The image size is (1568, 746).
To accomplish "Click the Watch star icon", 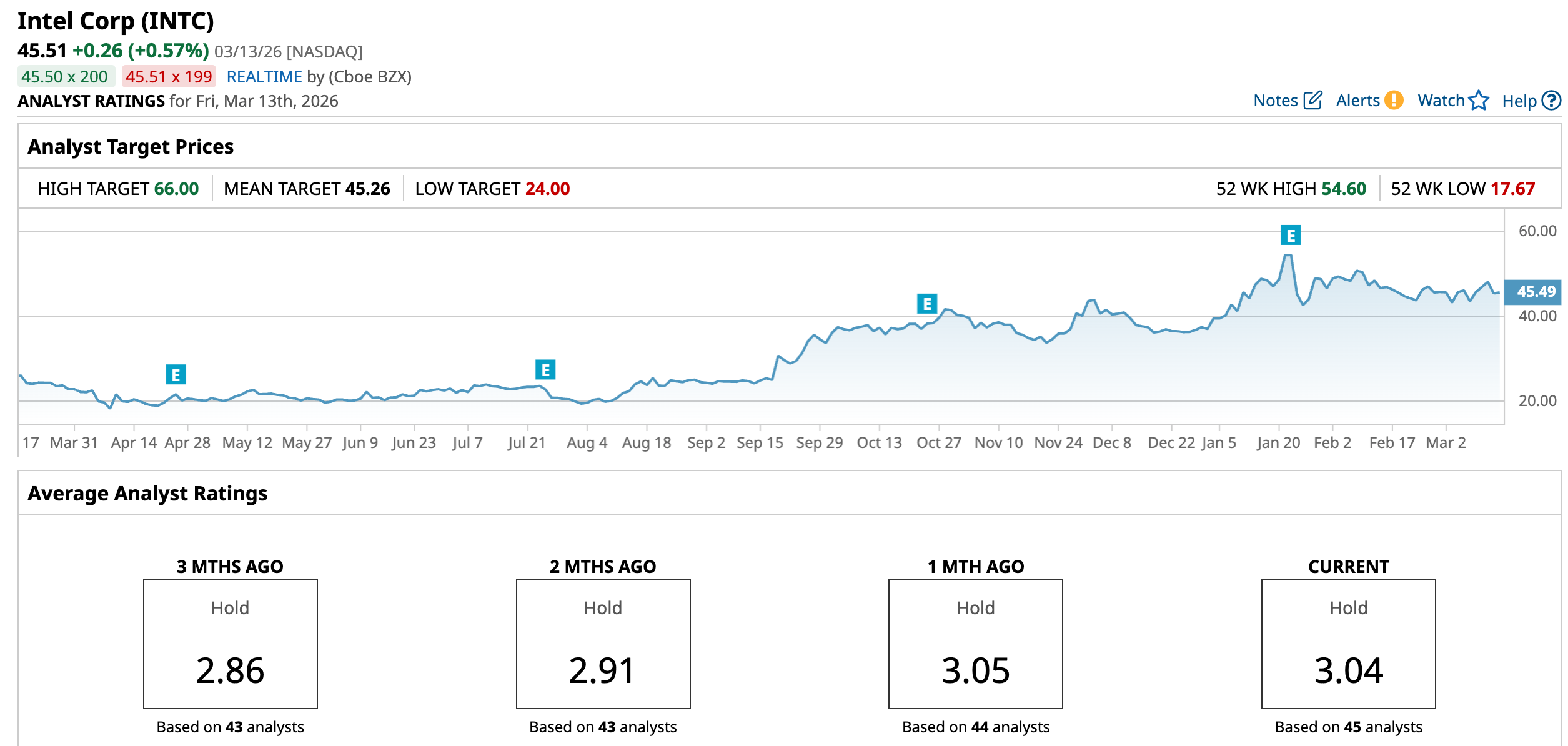I will (x=1479, y=101).
